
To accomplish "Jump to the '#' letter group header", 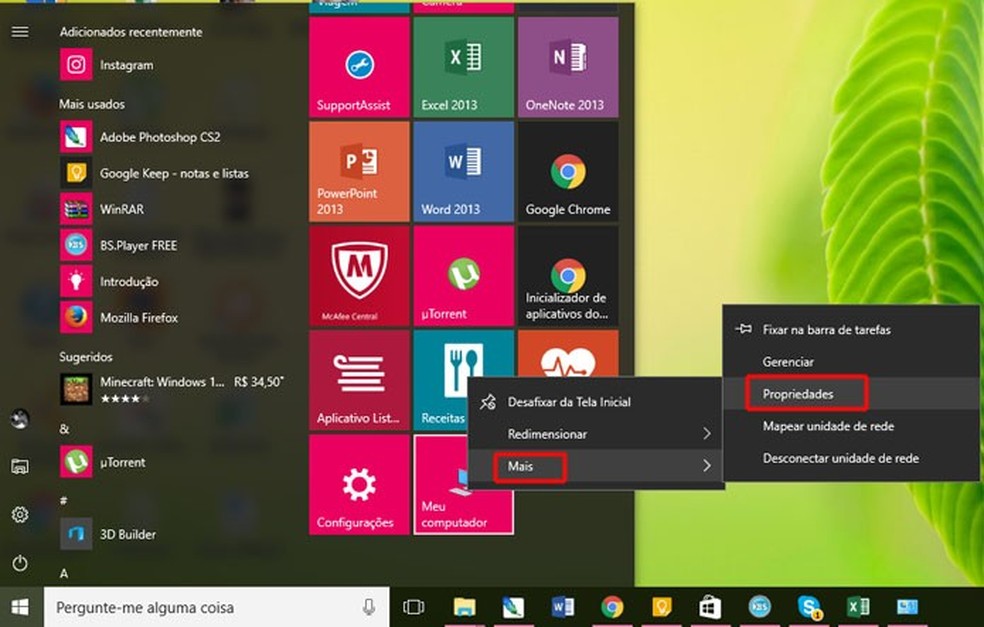I will (x=63, y=501).
